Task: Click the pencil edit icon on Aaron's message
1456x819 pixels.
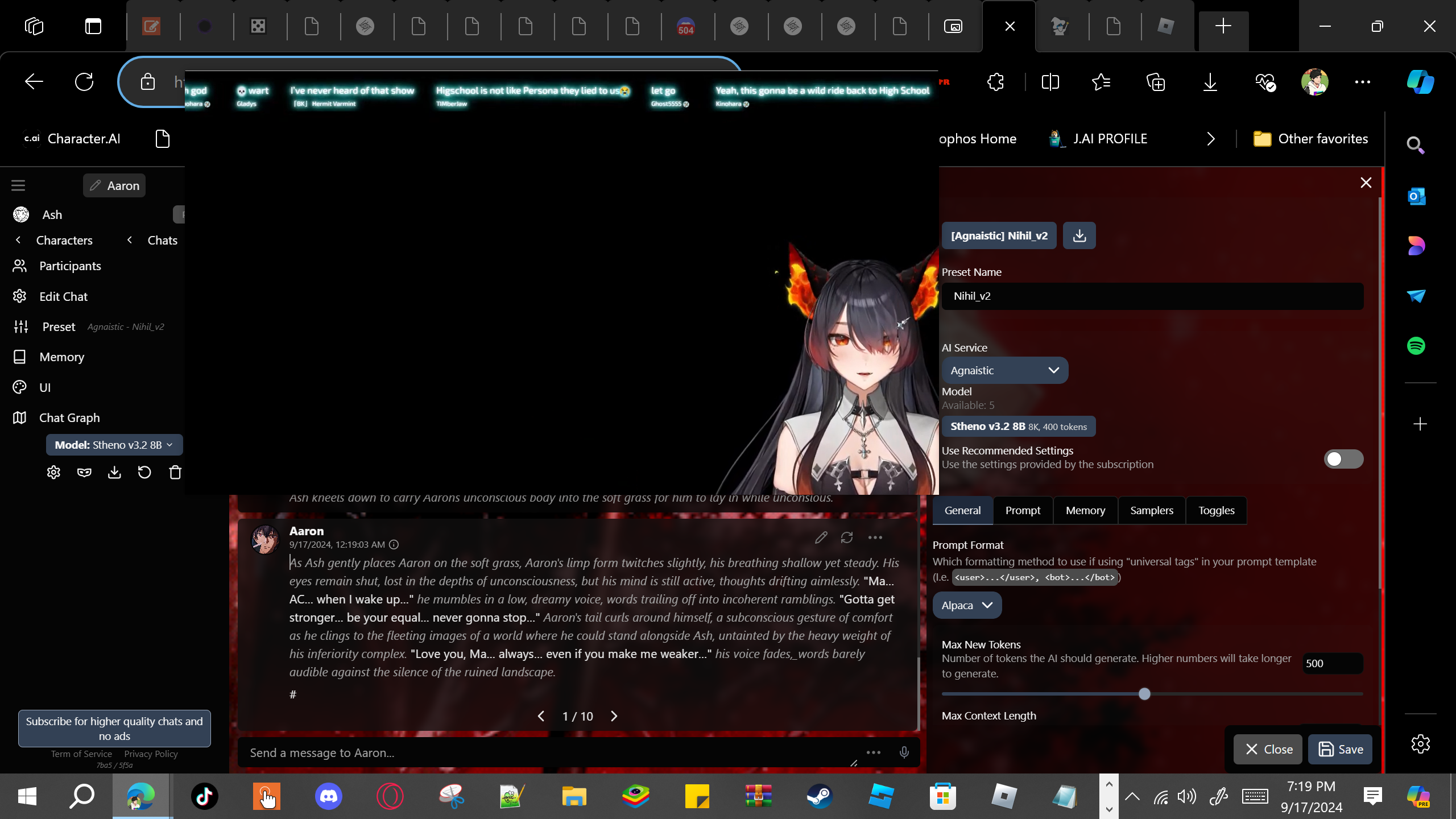Action: point(821,537)
